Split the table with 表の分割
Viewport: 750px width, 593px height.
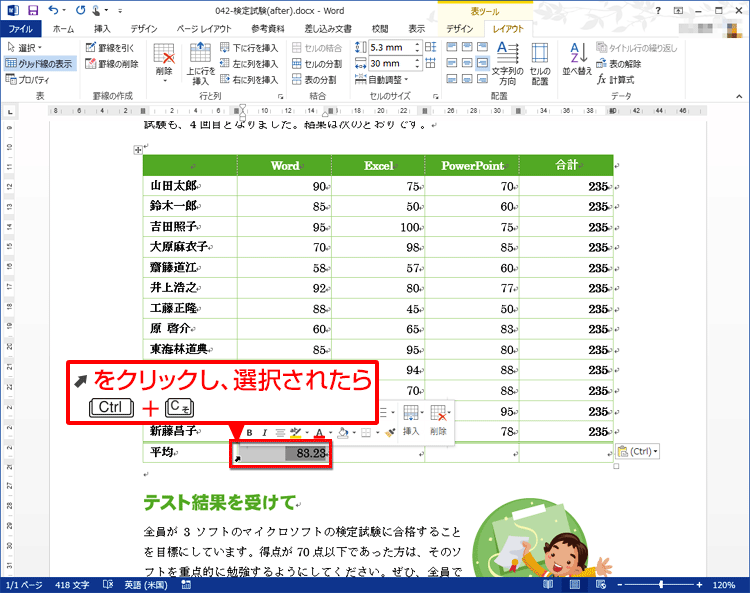coord(314,79)
